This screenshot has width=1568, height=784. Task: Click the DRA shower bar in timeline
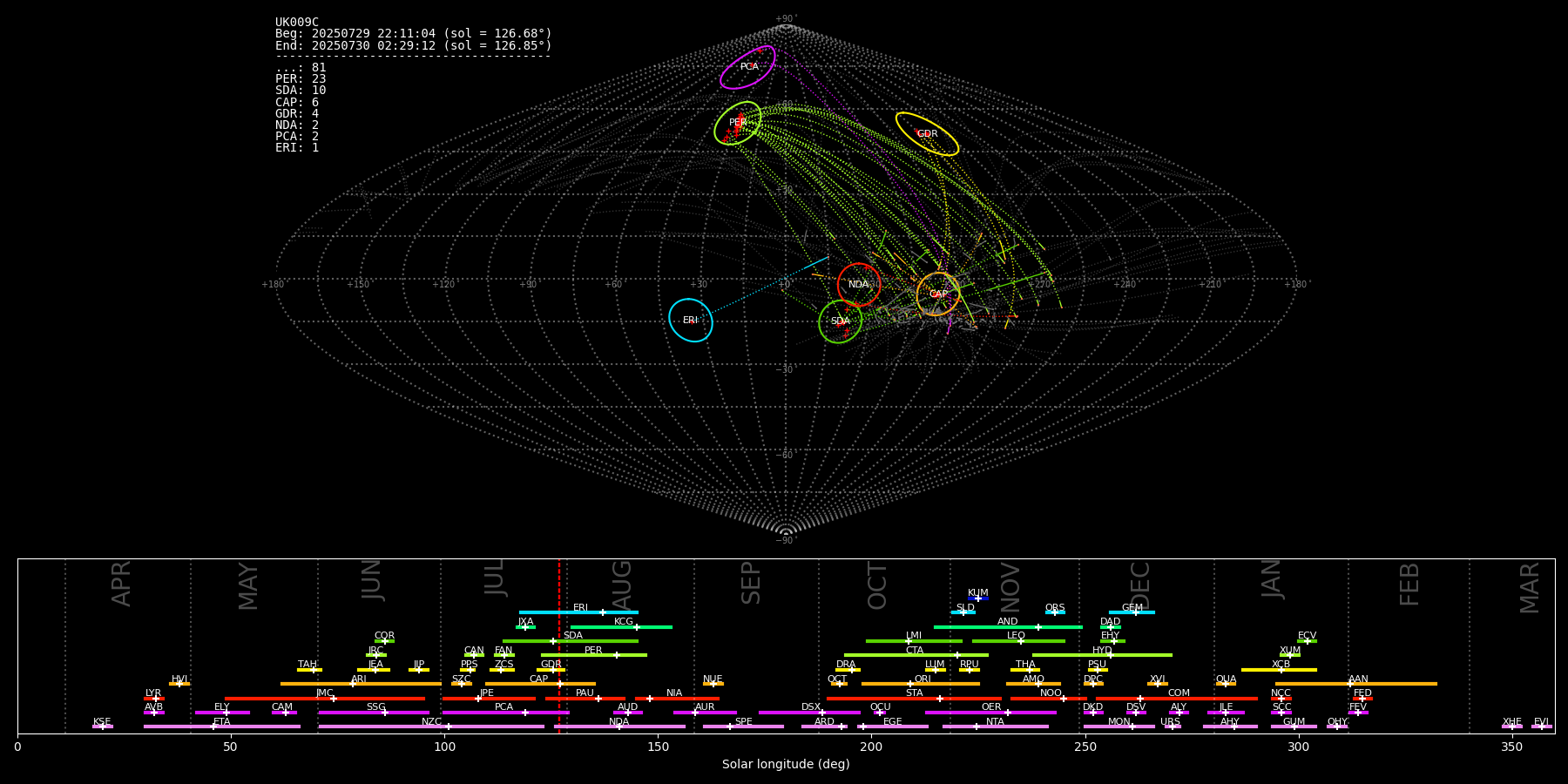(848, 669)
